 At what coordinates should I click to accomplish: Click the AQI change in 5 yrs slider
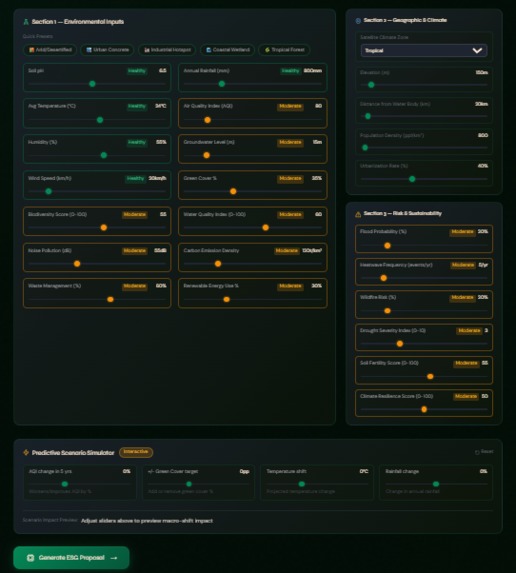click(x=79, y=484)
